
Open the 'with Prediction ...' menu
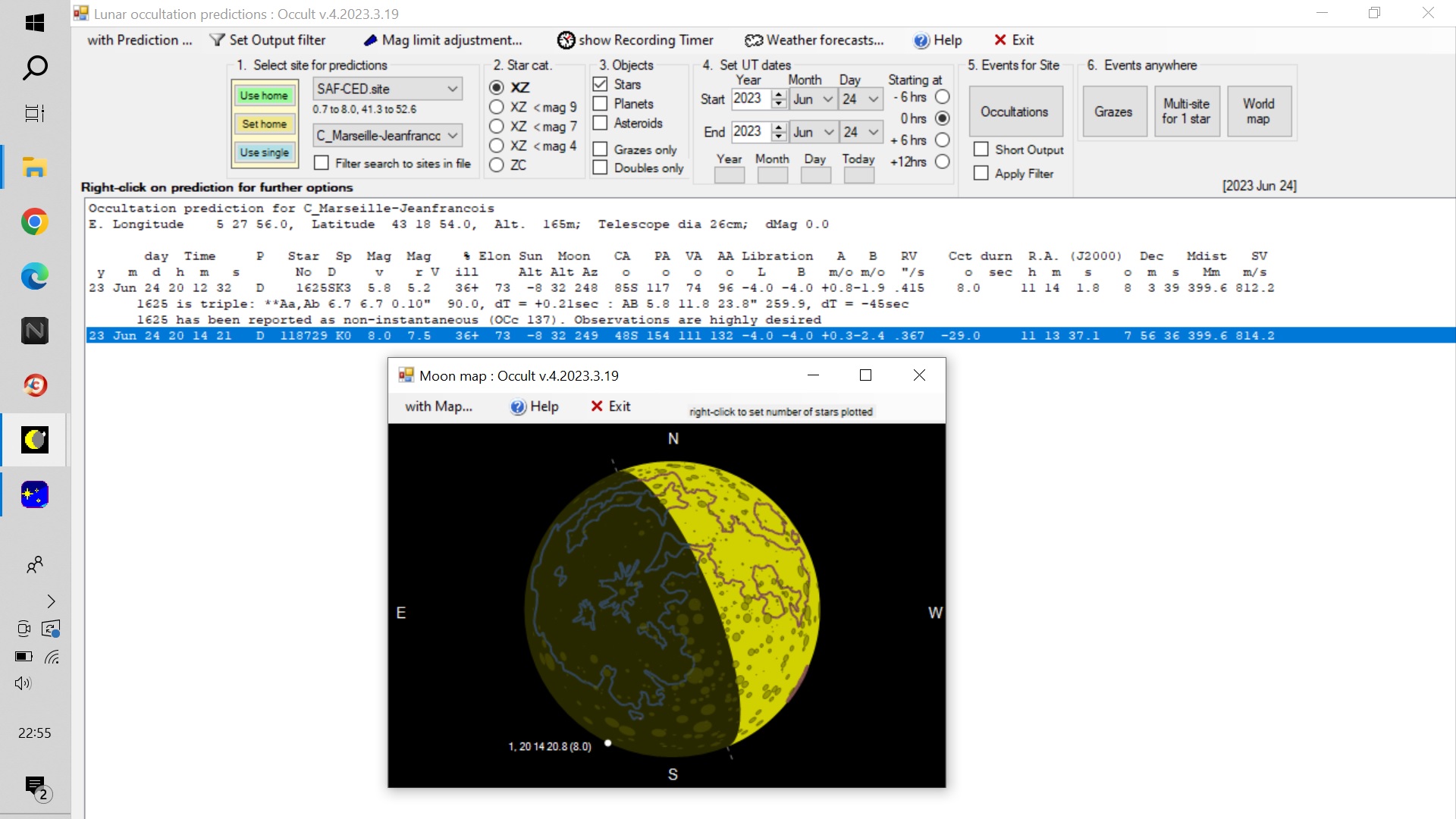click(x=140, y=40)
